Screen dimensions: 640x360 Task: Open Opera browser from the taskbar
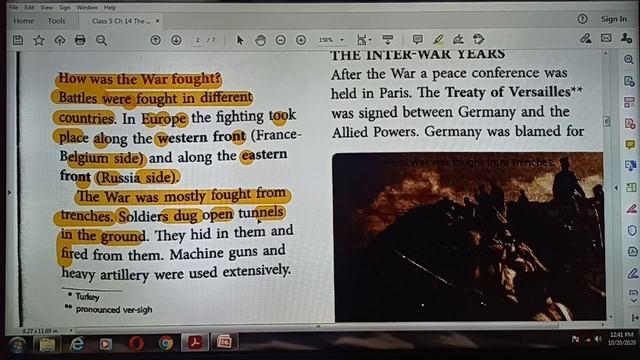click(x=136, y=344)
